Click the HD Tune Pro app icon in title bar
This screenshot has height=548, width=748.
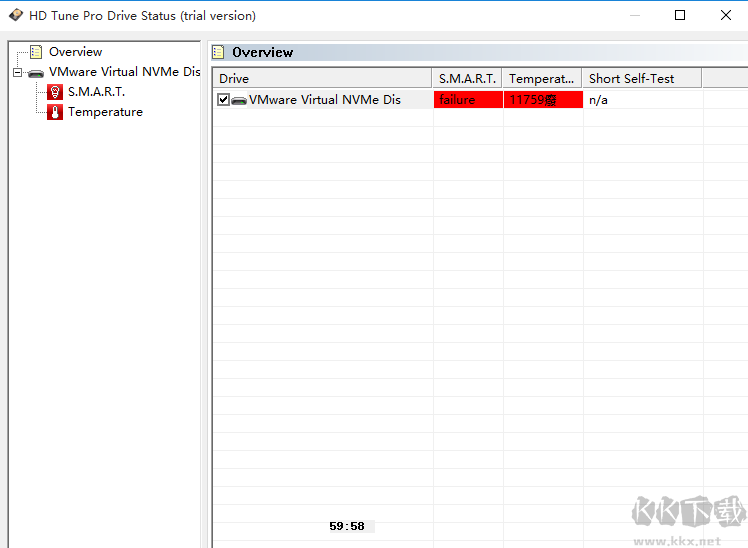(x=15, y=15)
